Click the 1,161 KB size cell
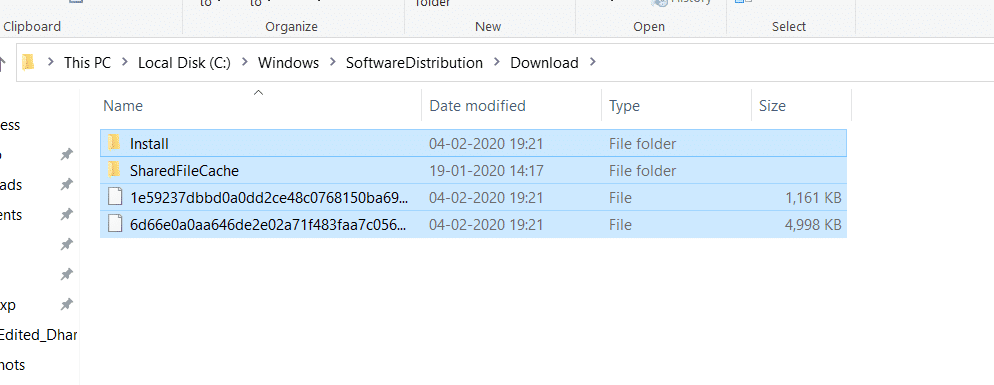 [813, 198]
